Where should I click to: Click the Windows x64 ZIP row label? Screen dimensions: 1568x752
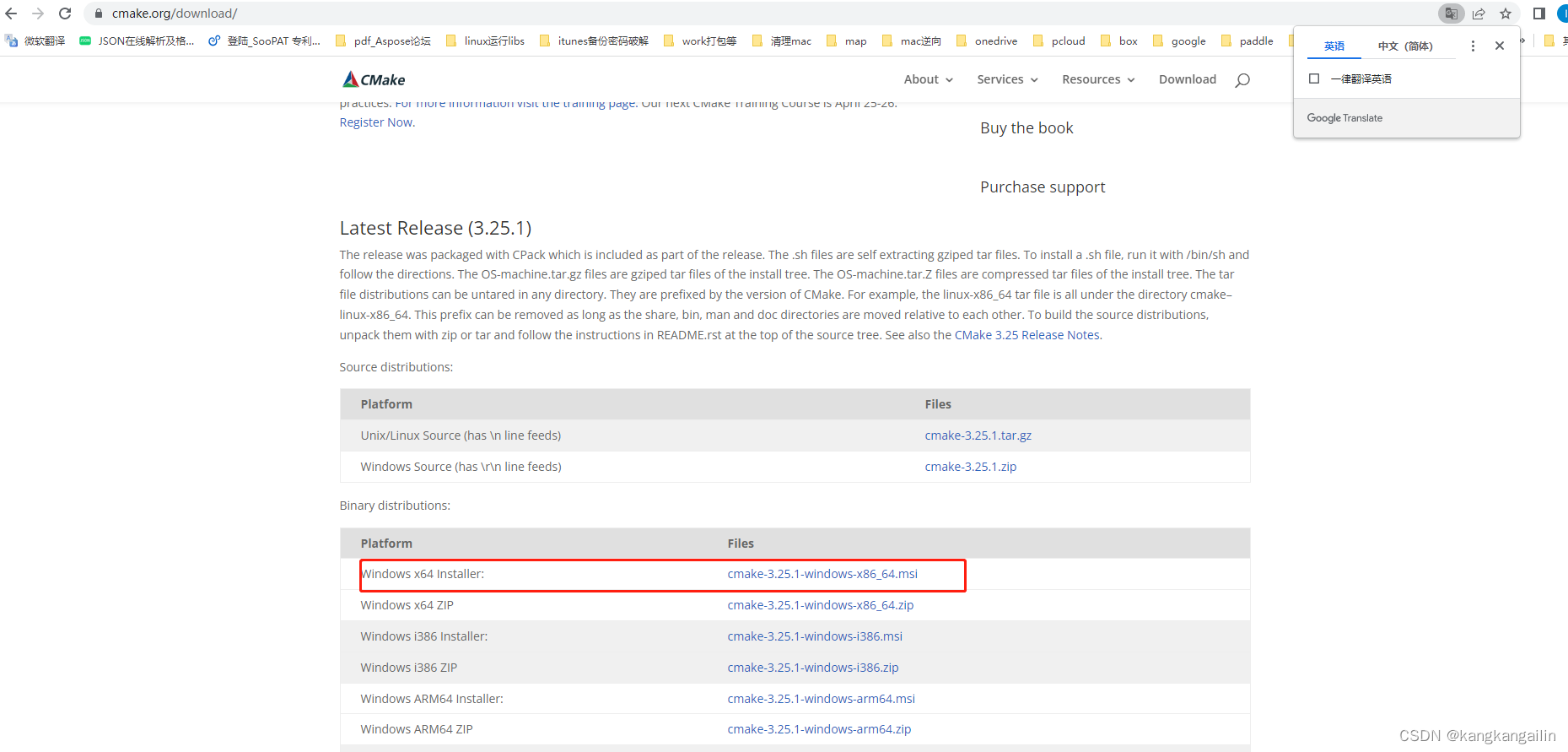tap(407, 605)
